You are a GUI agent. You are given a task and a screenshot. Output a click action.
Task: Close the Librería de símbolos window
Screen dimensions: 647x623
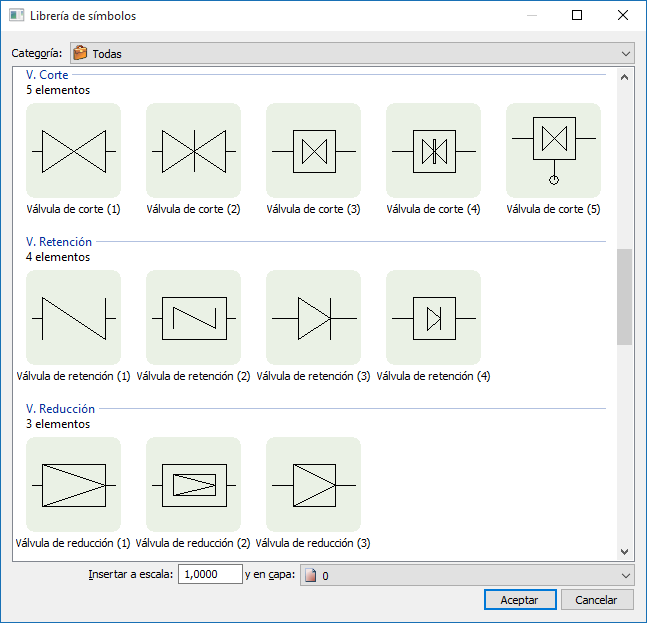click(623, 15)
